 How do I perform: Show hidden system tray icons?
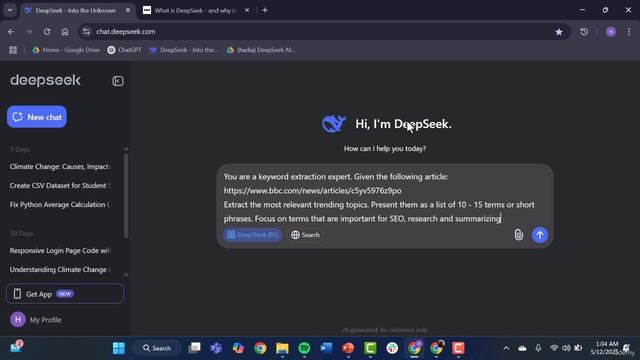(506, 348)
